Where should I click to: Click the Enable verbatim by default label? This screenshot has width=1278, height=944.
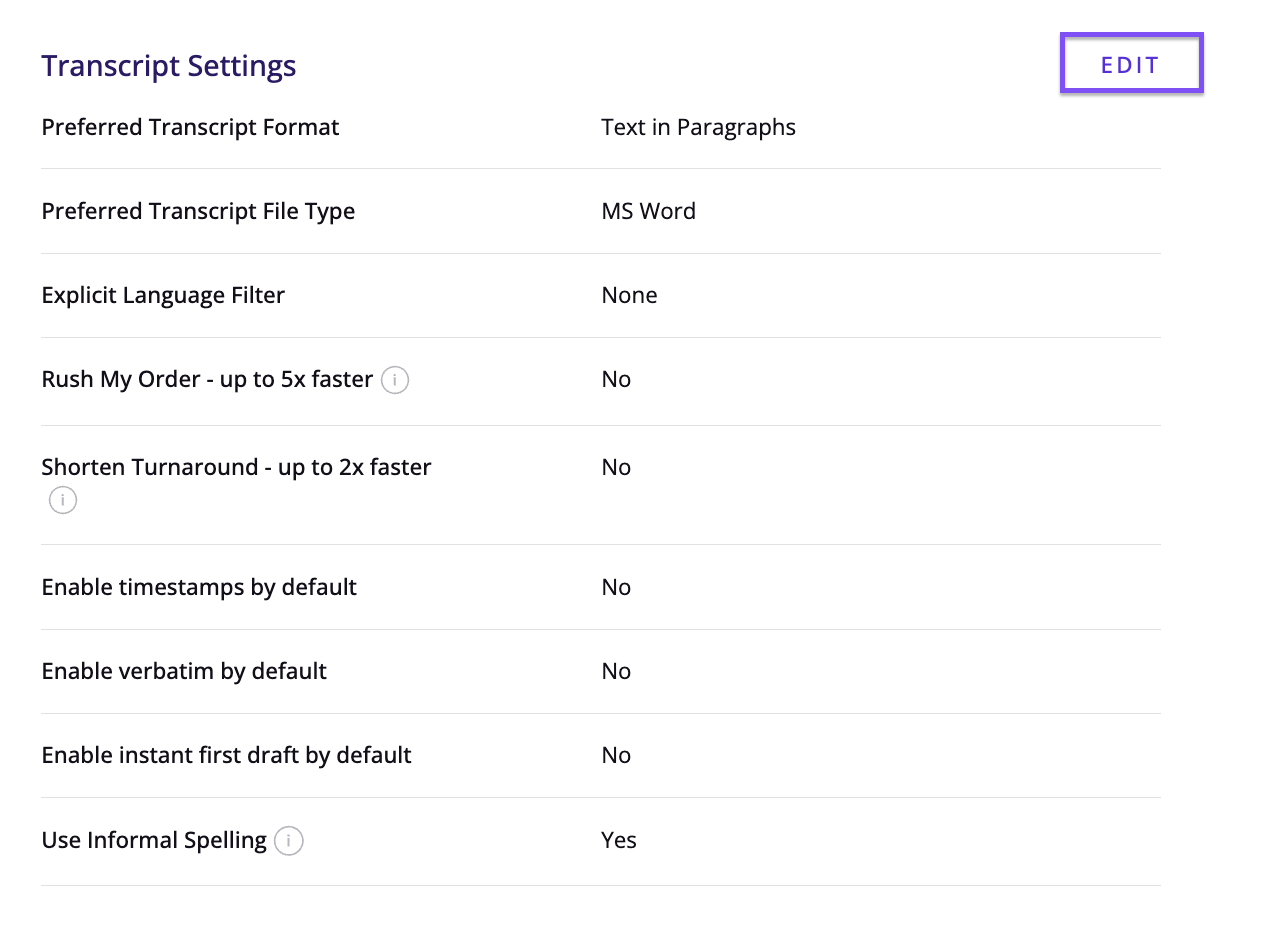tap(184, 672)
